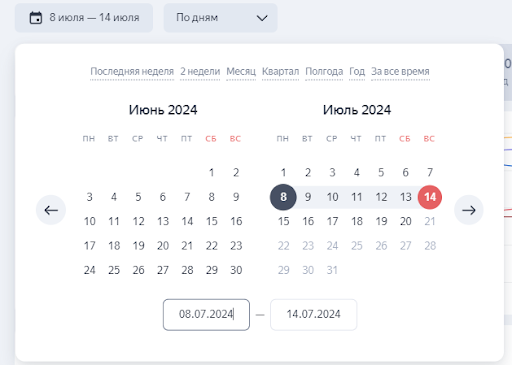Pick June 15 in the calendar

(212, 221)
